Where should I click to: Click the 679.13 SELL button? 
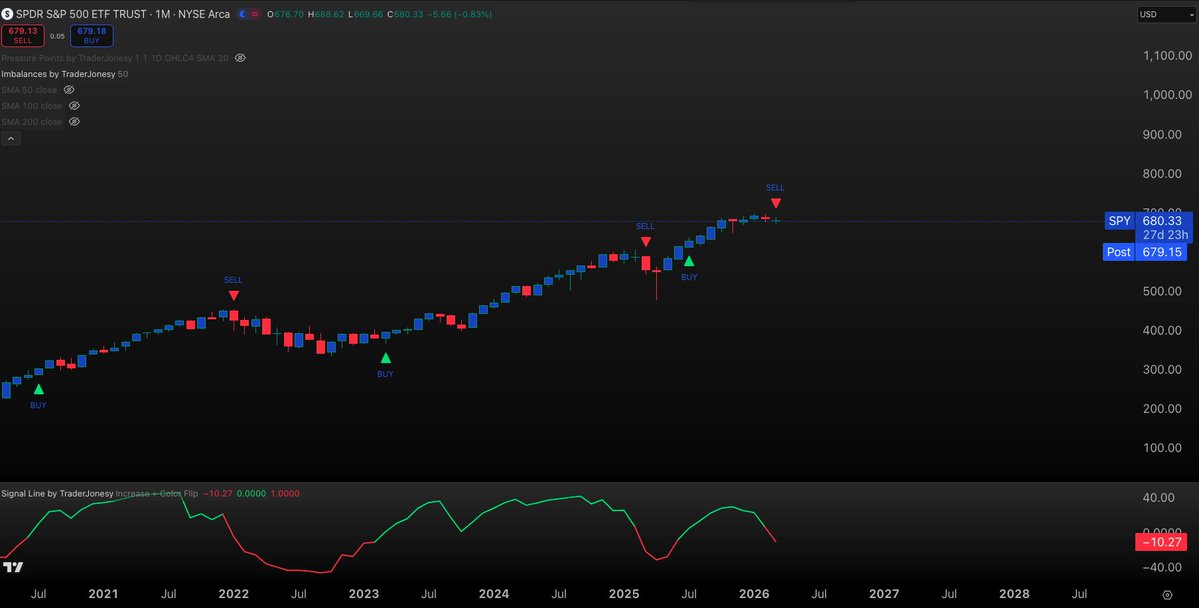23,36
